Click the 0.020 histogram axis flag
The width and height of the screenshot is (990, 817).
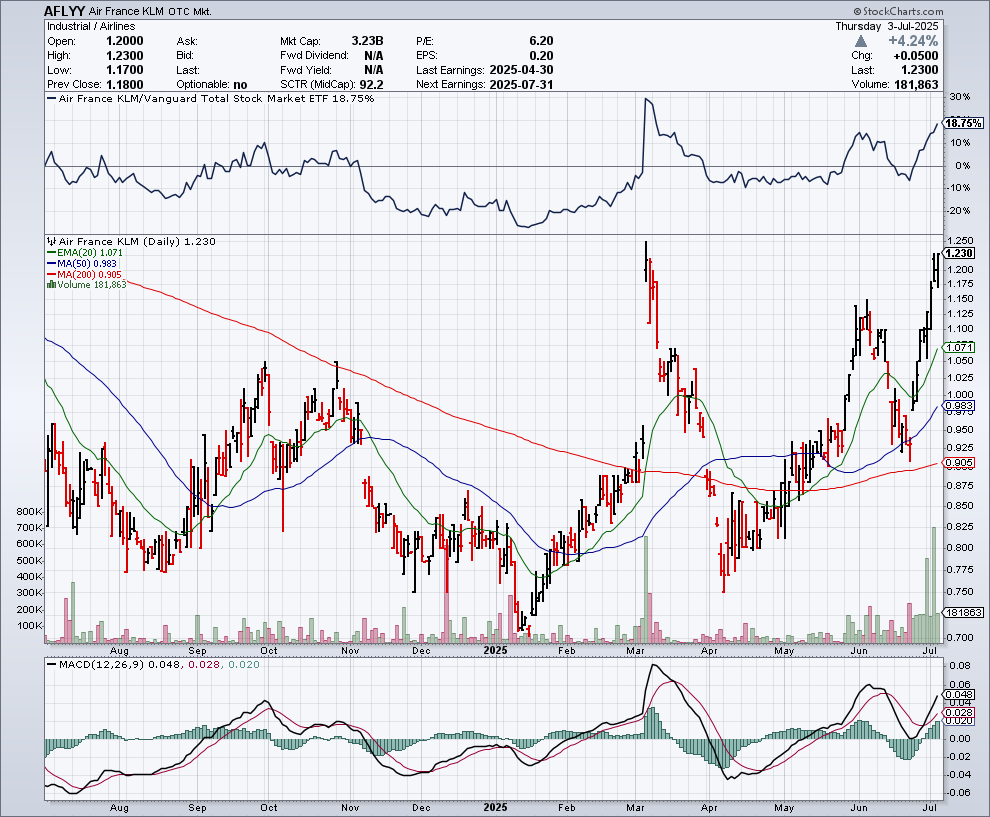tap(960, 720)
